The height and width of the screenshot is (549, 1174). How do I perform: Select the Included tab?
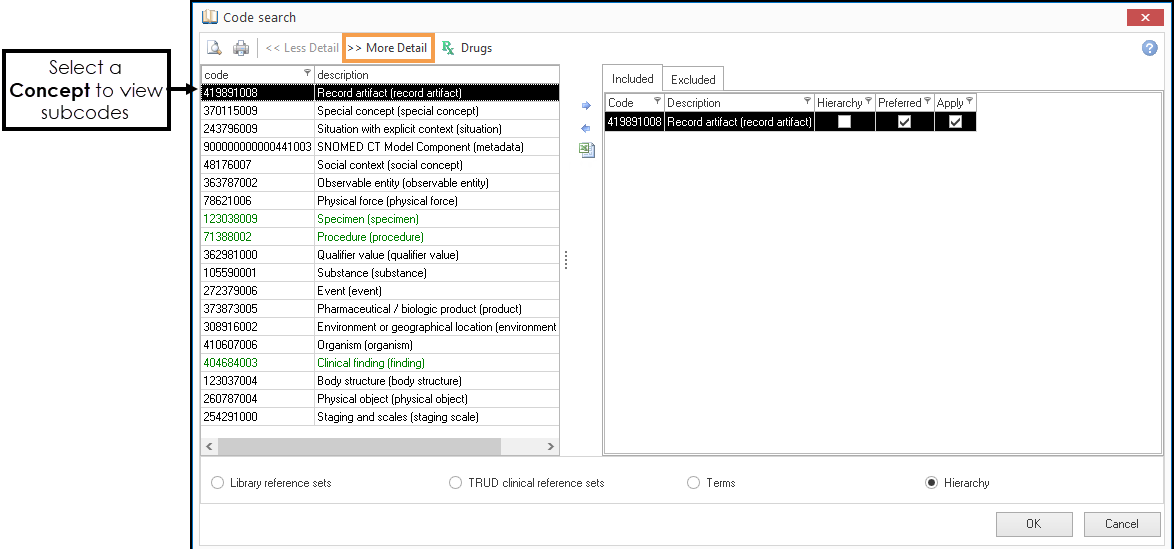pos(632,79)
